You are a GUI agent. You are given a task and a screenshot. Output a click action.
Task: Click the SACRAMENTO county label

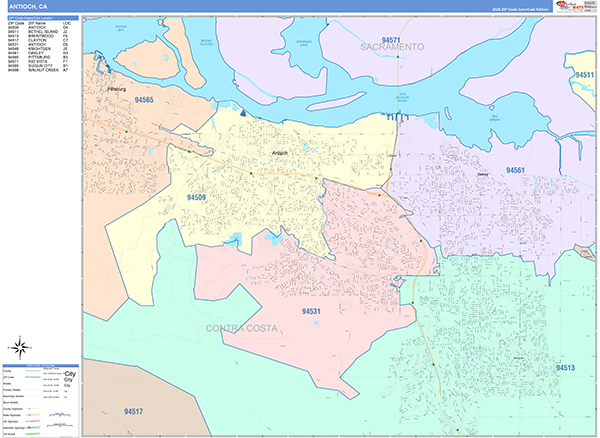392,47
